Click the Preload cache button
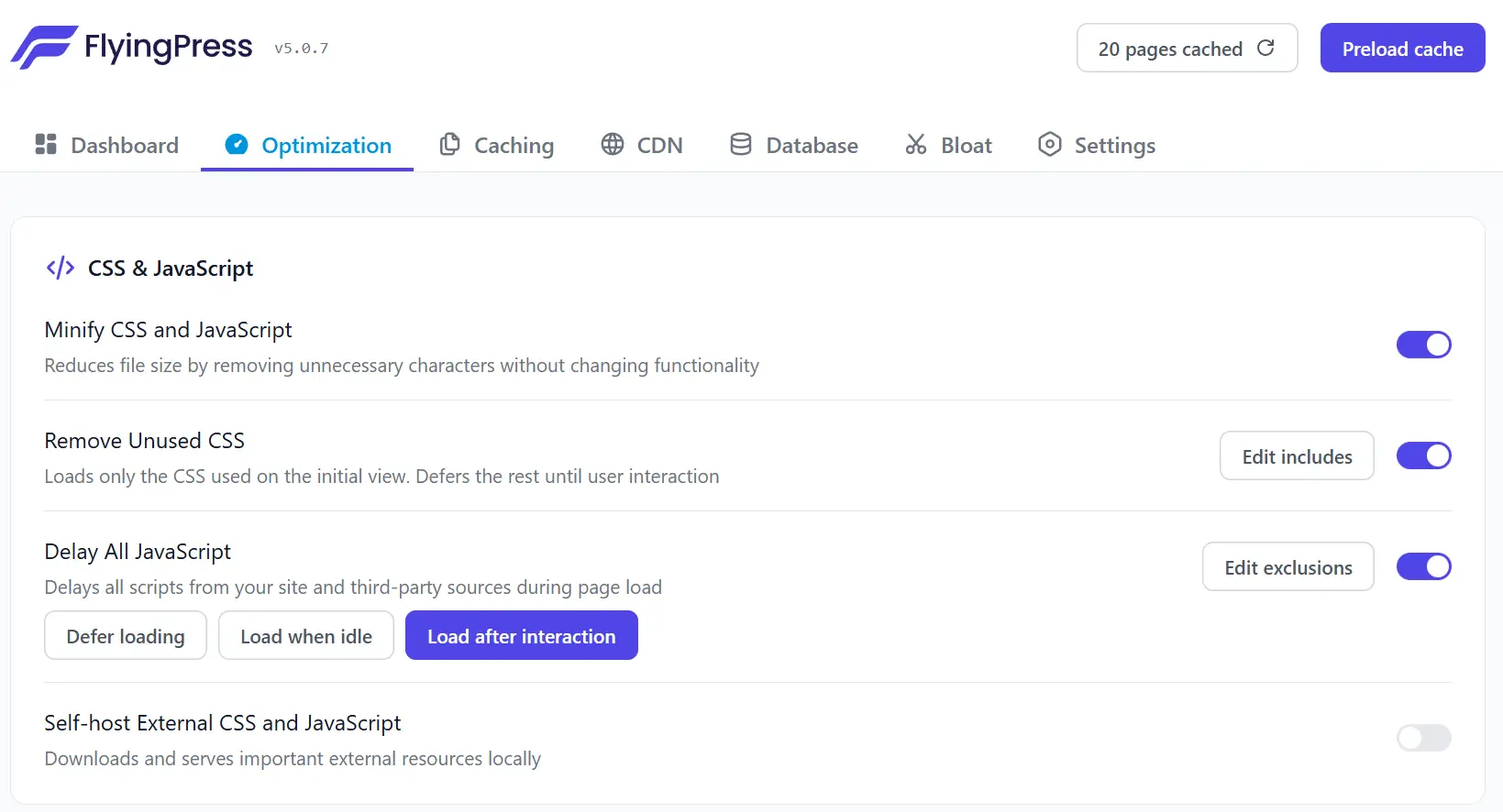The width and height of the screenshot is (1503, 812). click(1402, 48)
